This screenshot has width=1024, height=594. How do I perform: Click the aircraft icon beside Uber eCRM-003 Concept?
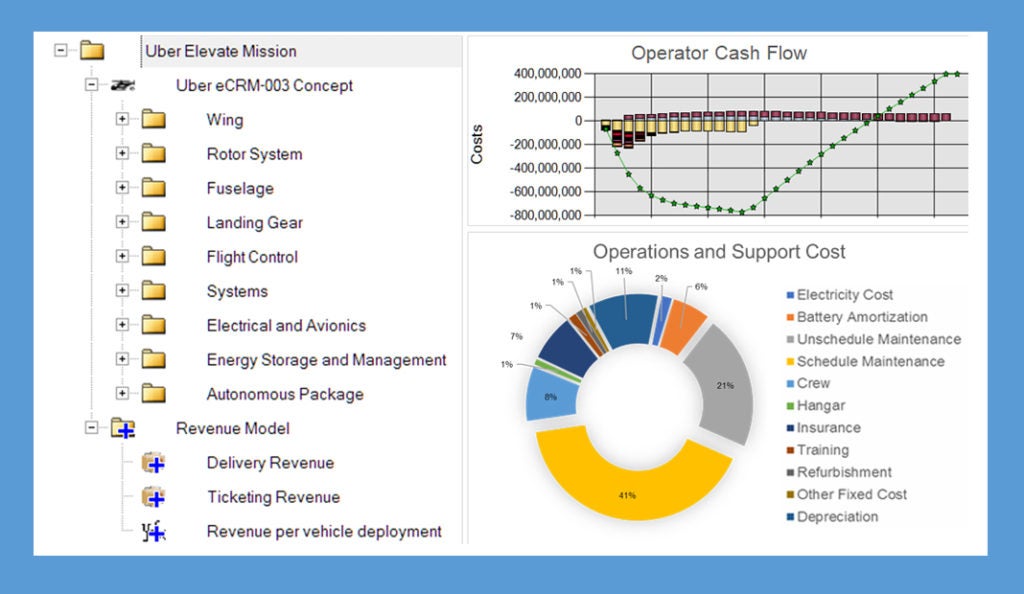[123, 85]
